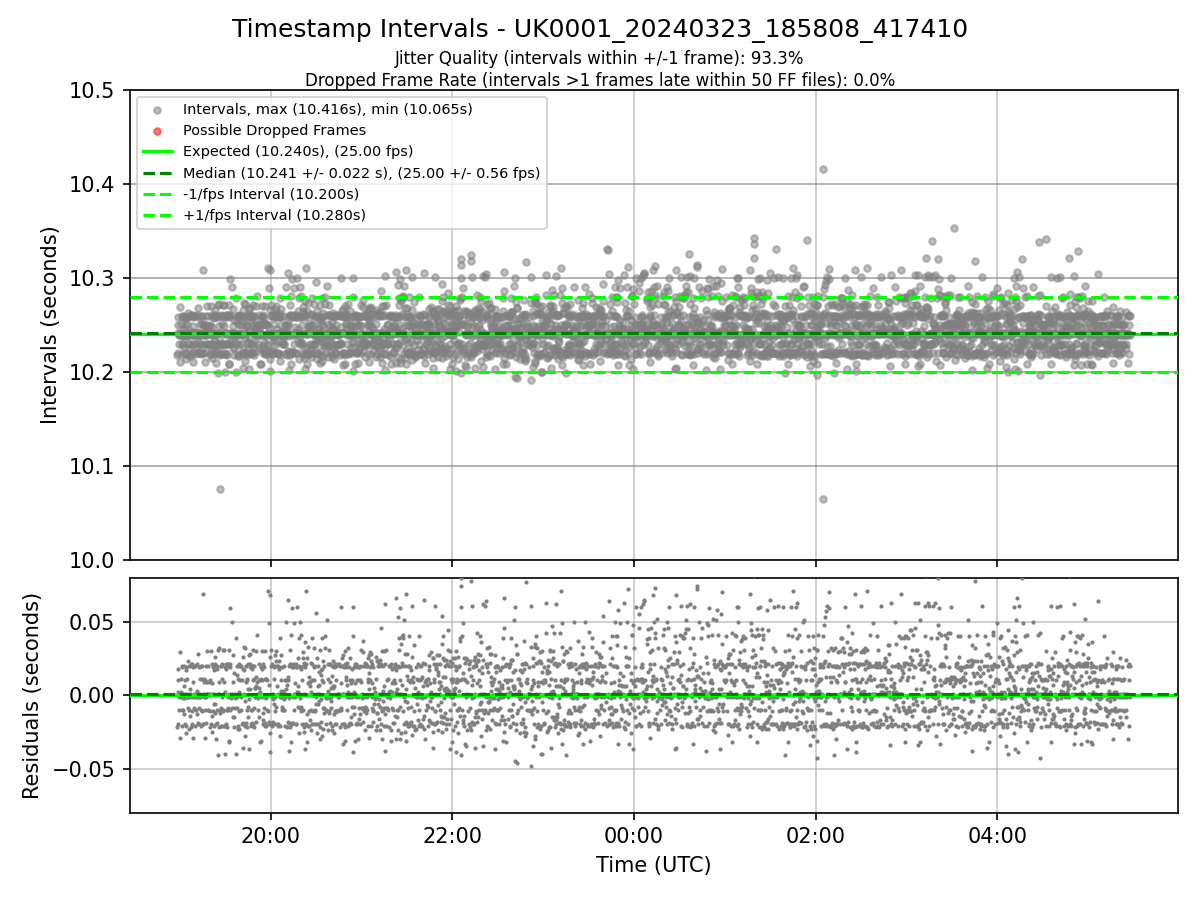
Task: Click the Jitter Quality 93.3% subtitle text
Action: point(599,58)
